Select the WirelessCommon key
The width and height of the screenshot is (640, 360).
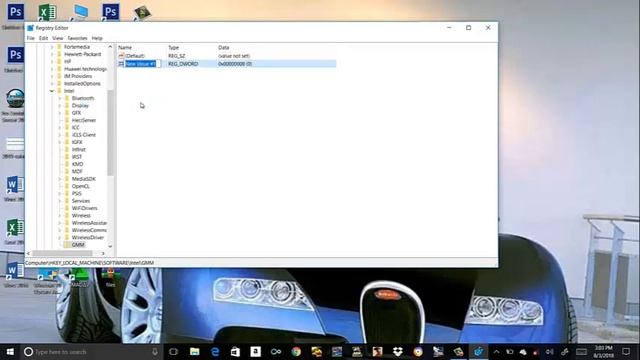(89, 230)
